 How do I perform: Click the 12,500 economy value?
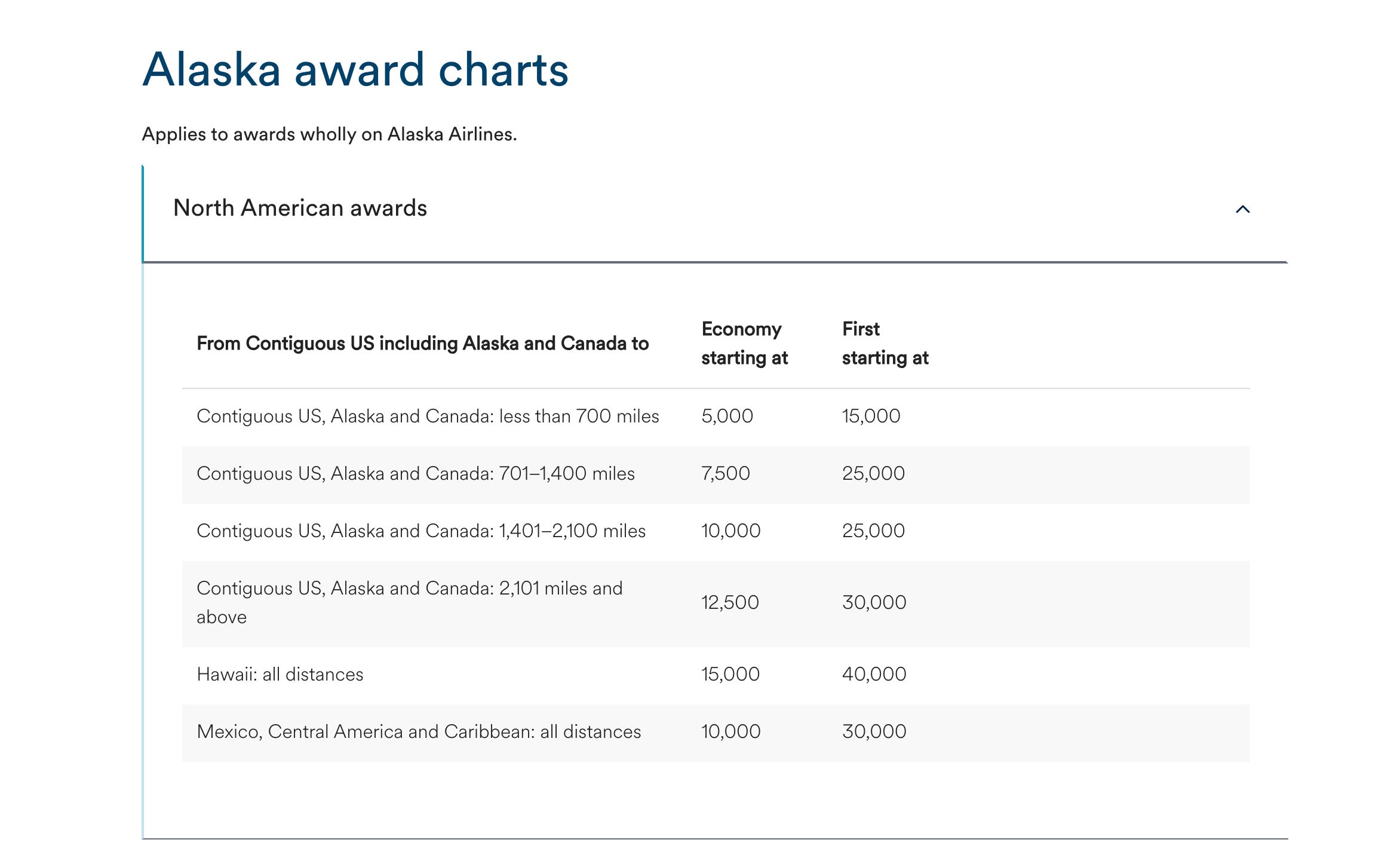coord(730,602)
